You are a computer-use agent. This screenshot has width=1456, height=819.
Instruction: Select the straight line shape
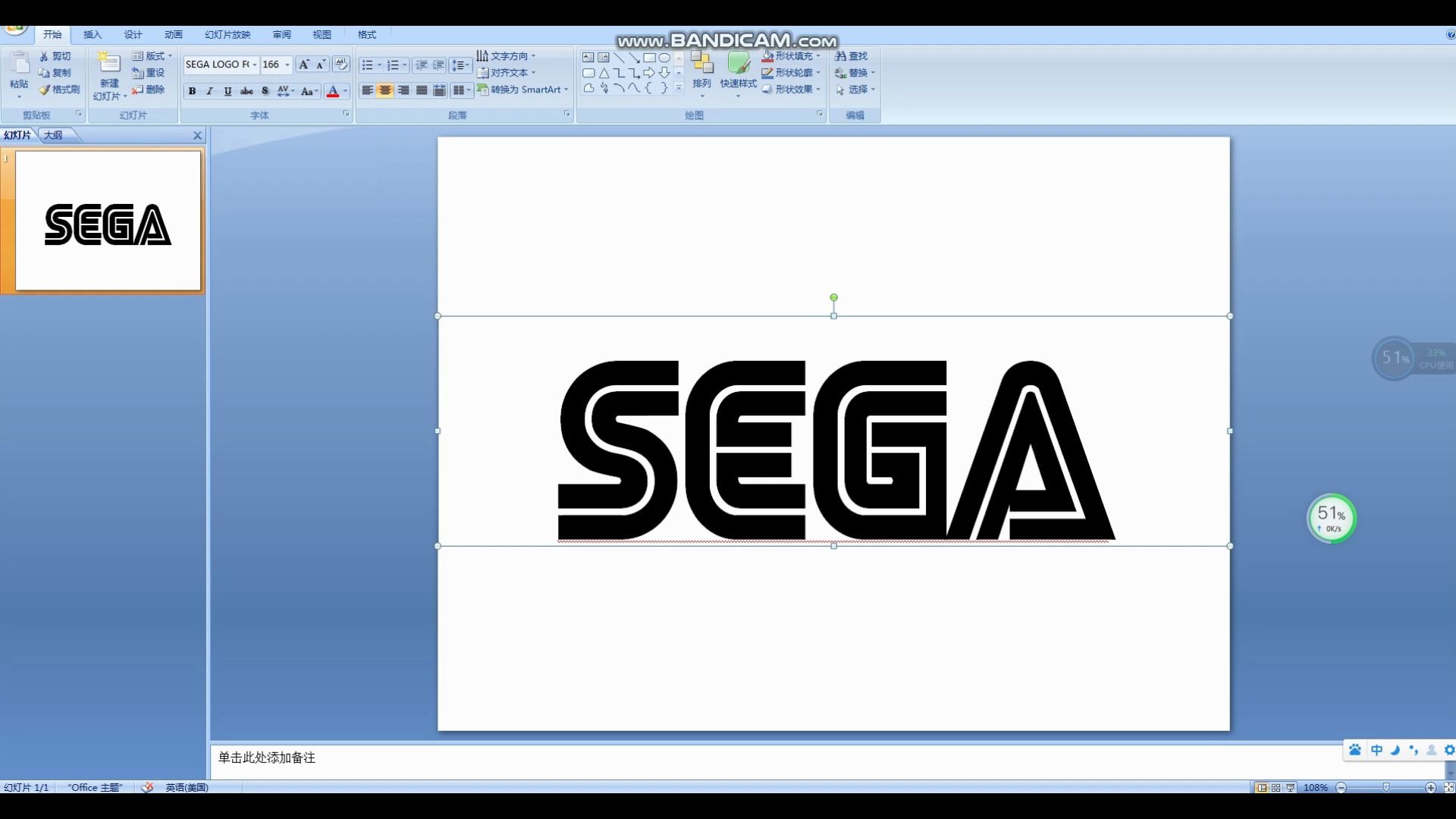pos(619,58)
